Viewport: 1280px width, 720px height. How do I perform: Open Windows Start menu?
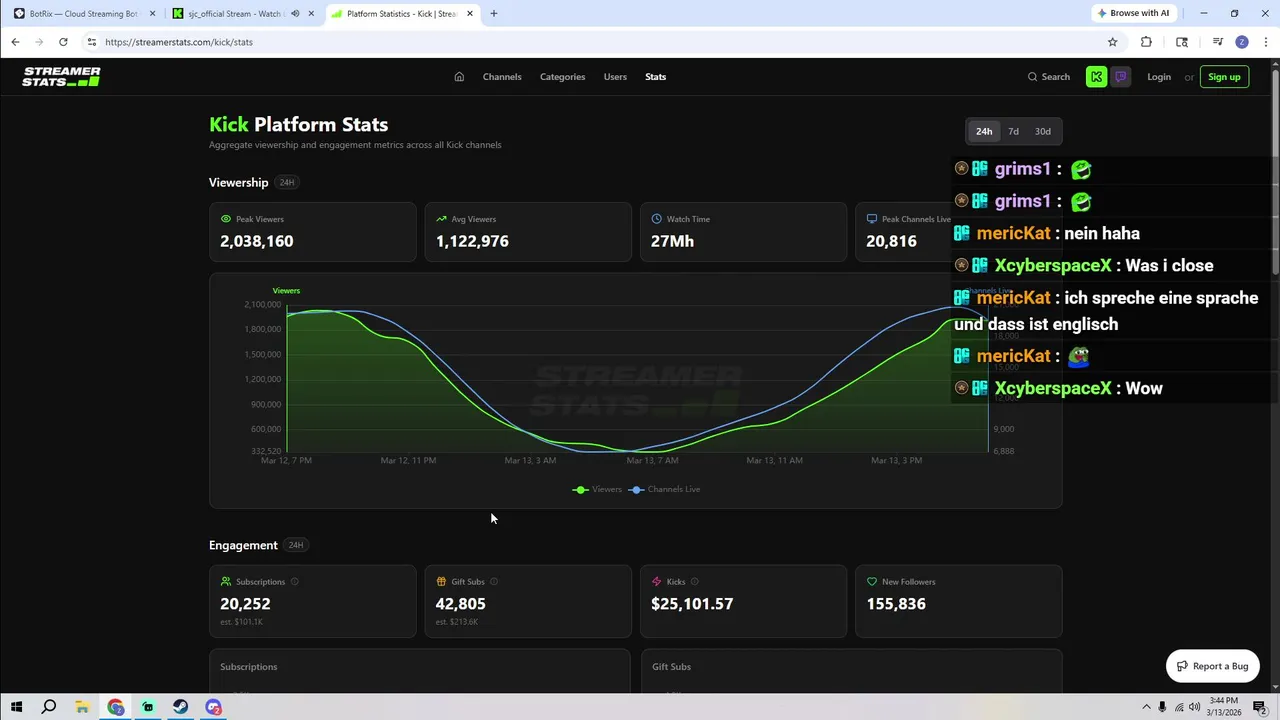(x=16, y=707)
